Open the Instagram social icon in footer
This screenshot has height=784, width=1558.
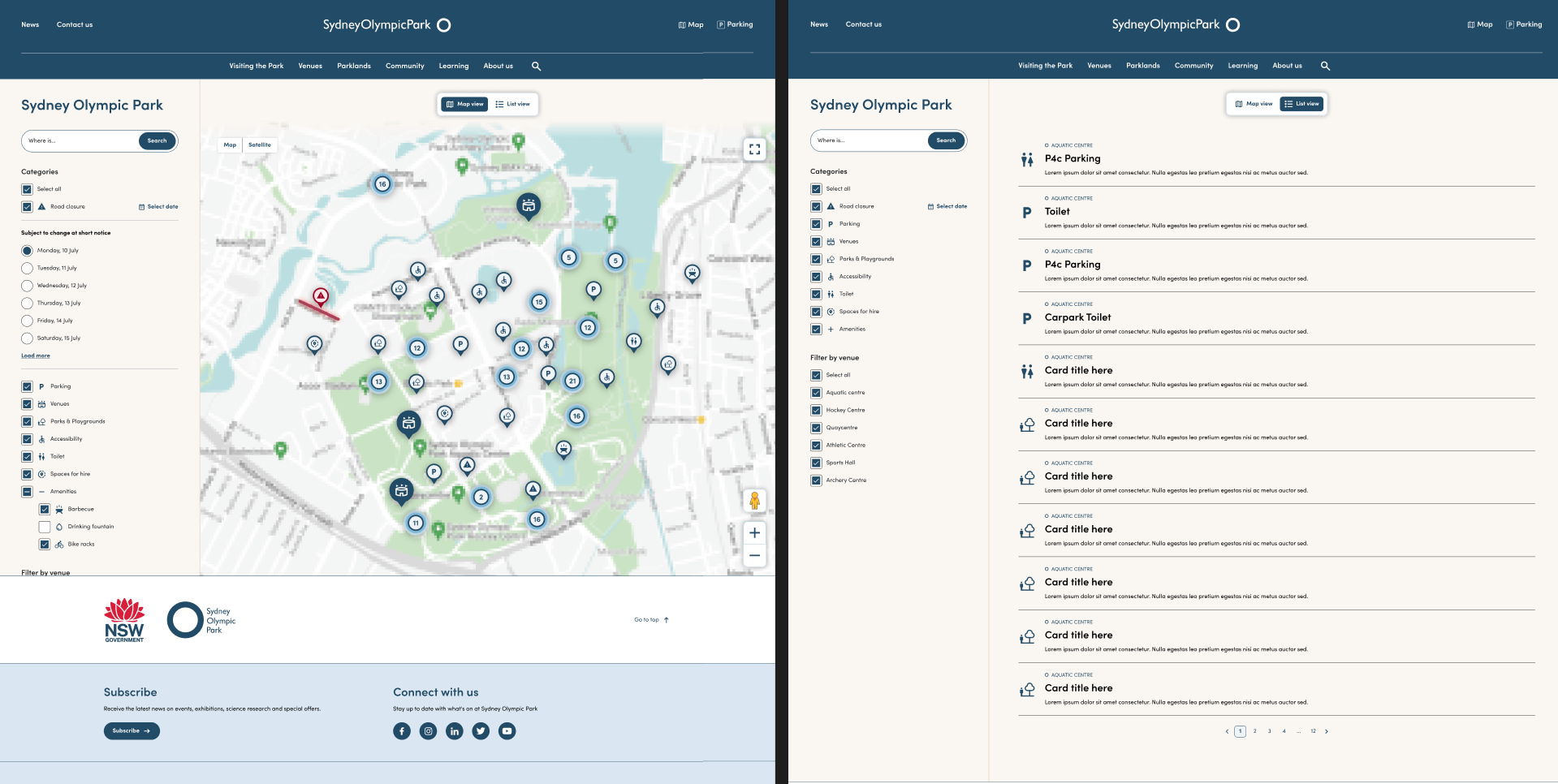coord(429,731)
